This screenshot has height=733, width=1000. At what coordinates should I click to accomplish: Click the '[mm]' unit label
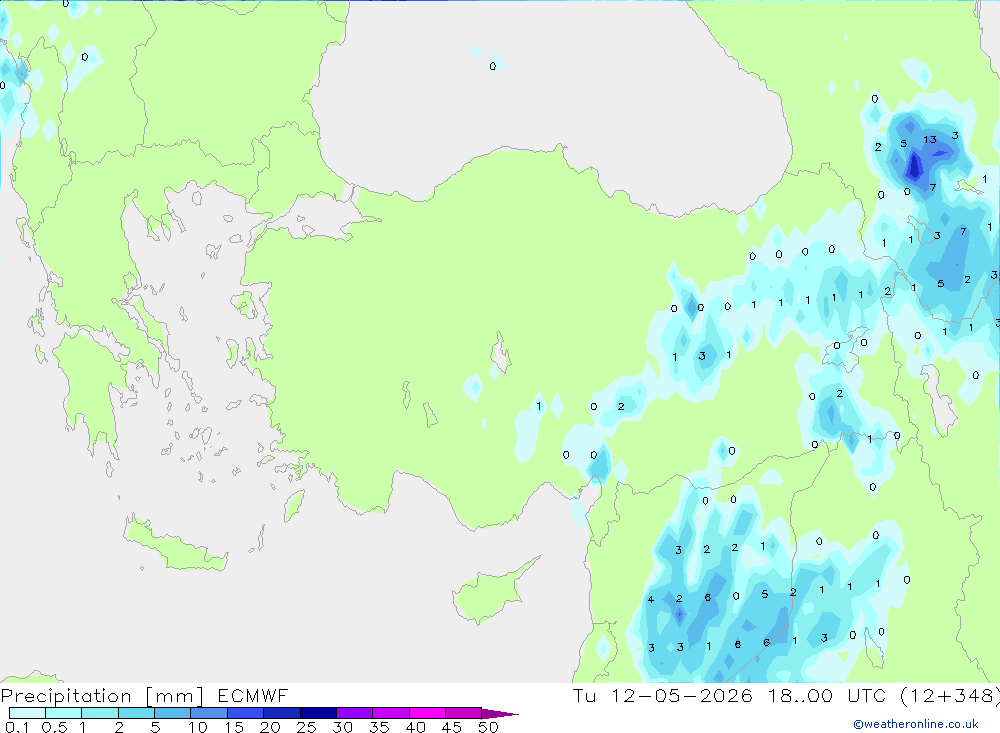(175, 696)
